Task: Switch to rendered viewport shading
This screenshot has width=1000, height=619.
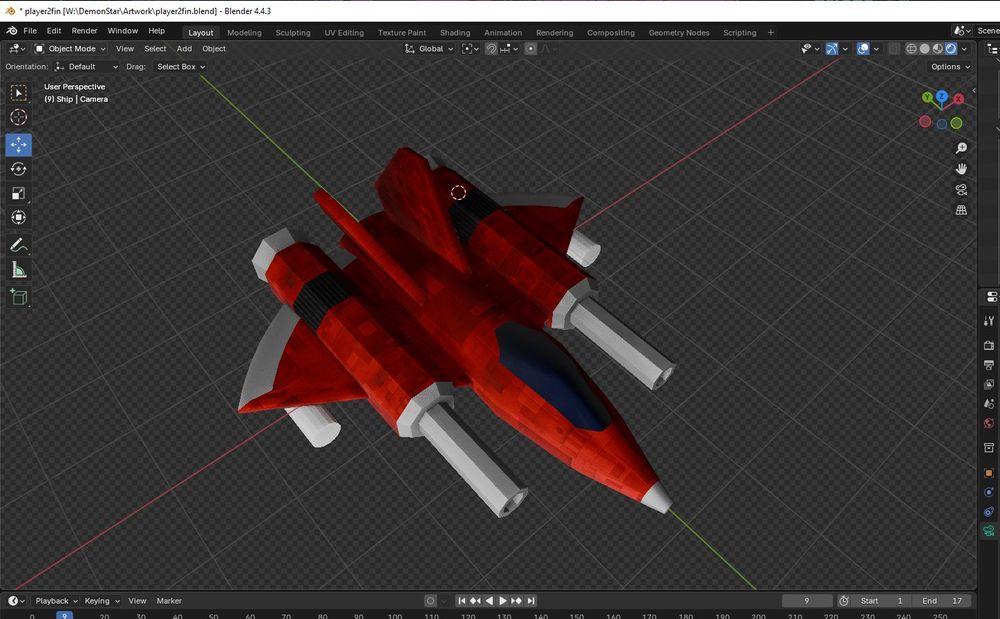Action: coord(951,48)
